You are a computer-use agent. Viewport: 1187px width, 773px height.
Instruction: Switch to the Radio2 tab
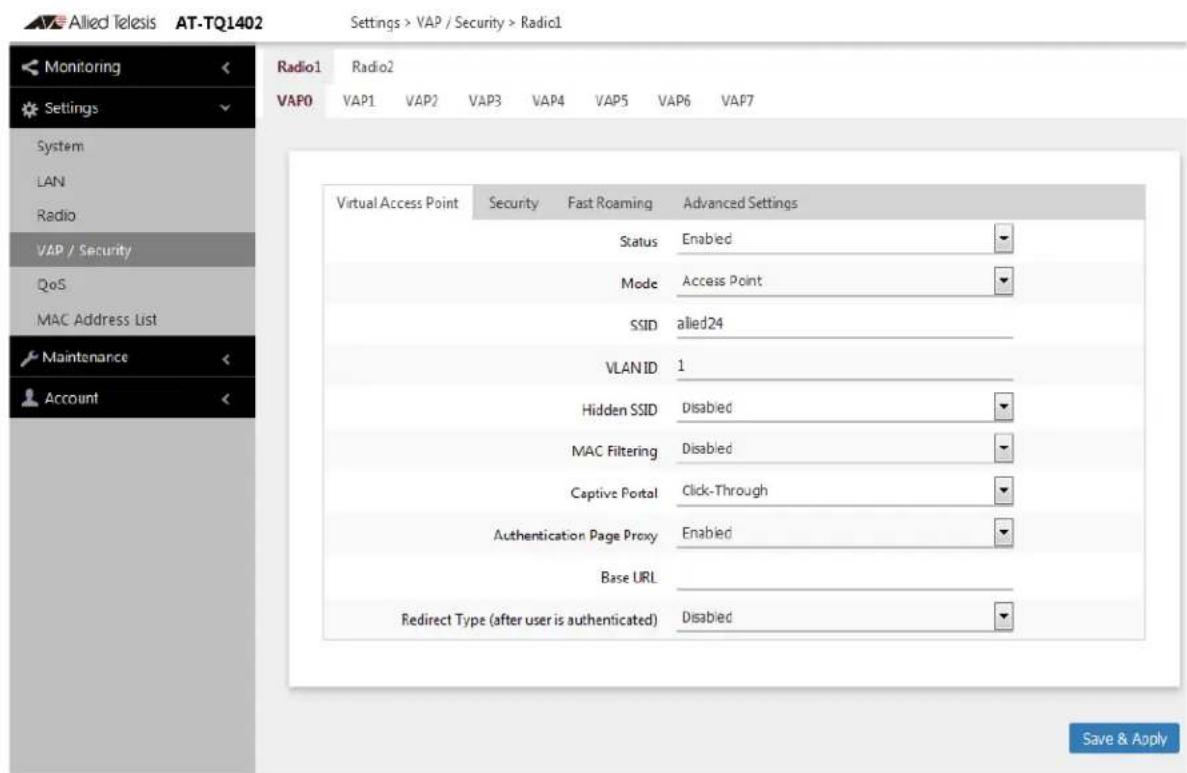(x=372, y=67)
